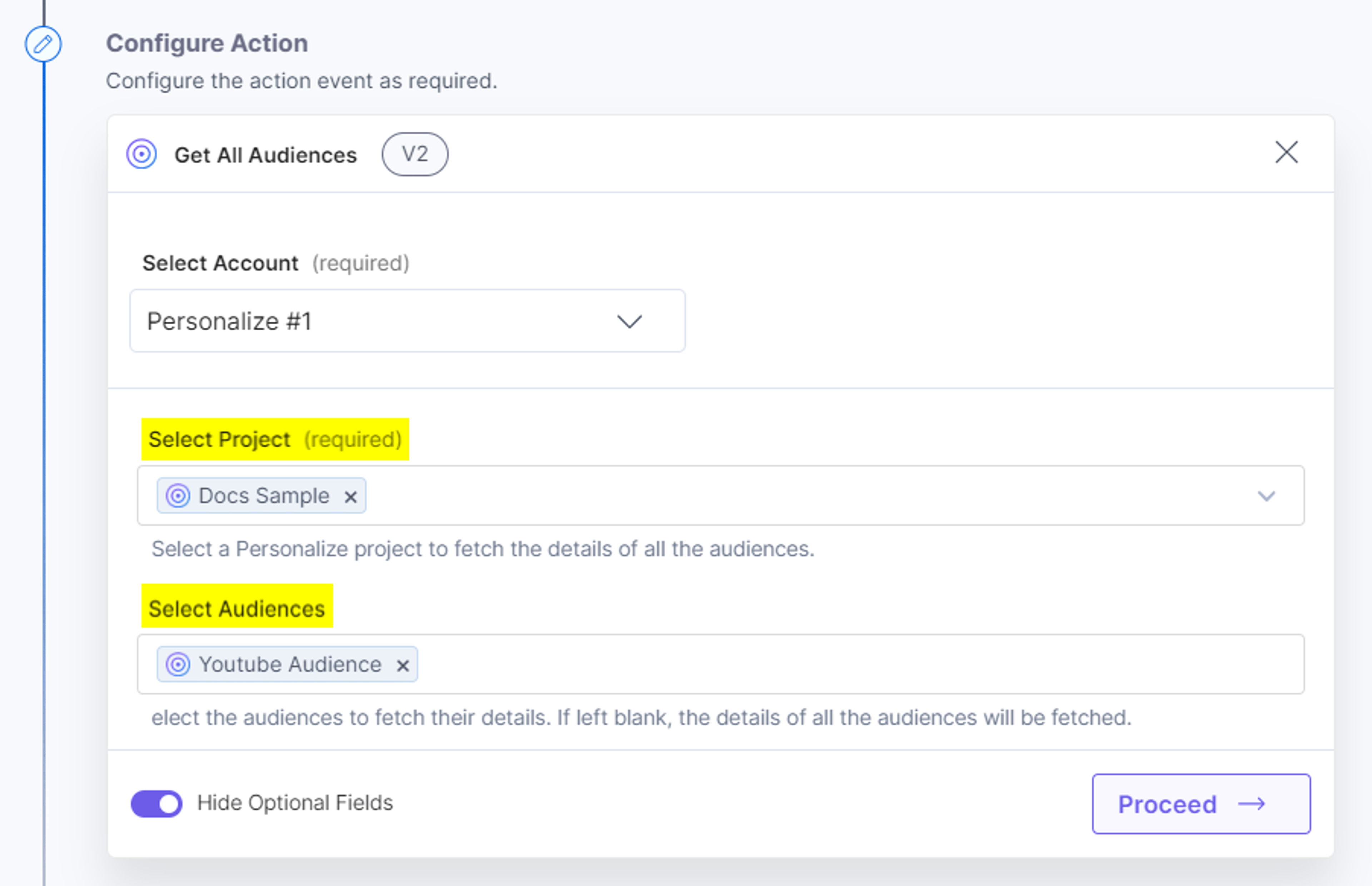Toggle the Hide Optional Fields switch
Image resolution: width=1372 pixels, height=886 pixels.
click(156, 804)
